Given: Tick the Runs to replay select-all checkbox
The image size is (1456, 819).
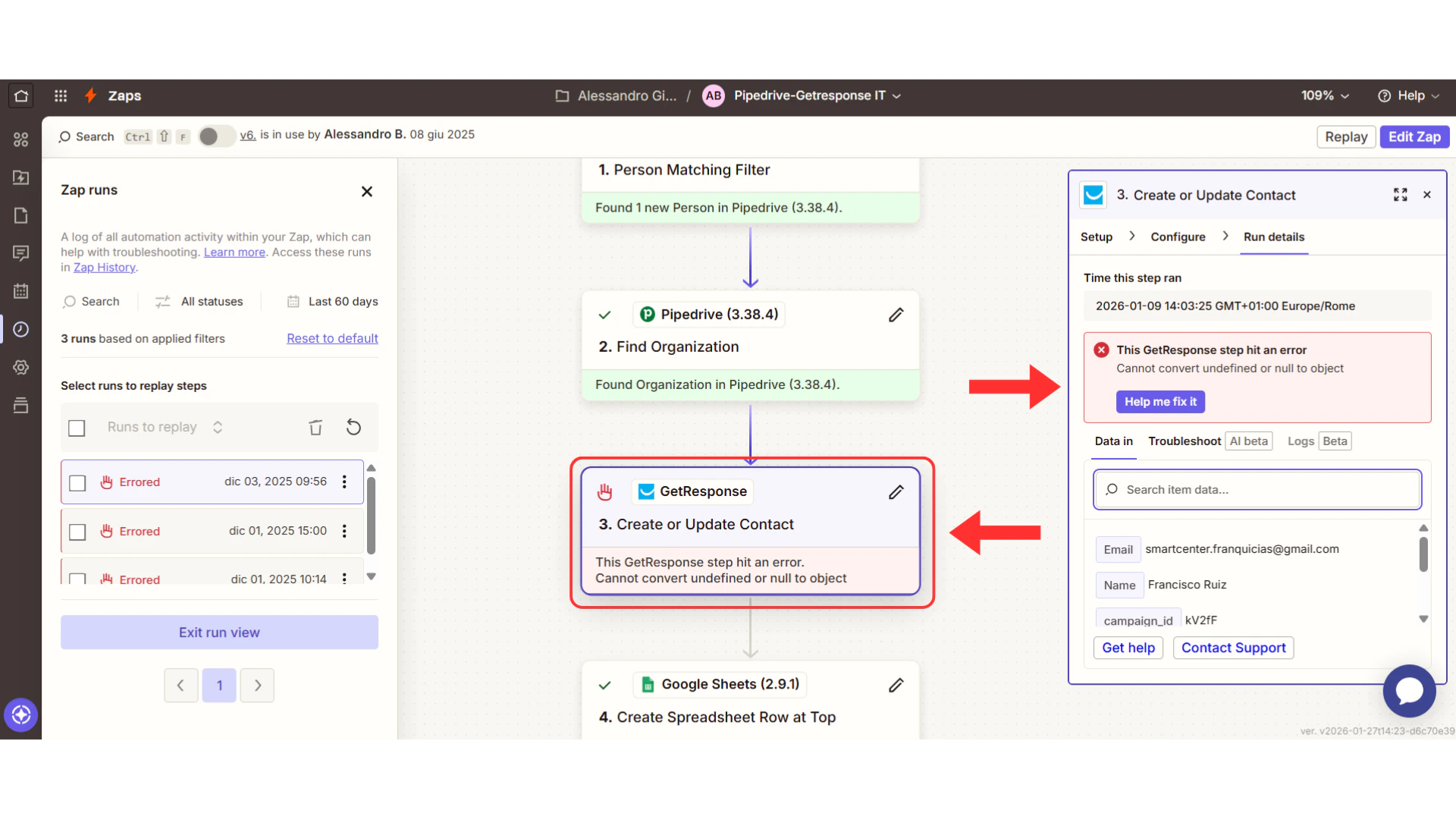Looking at the screenshot, I should click(x=77, y=428).
